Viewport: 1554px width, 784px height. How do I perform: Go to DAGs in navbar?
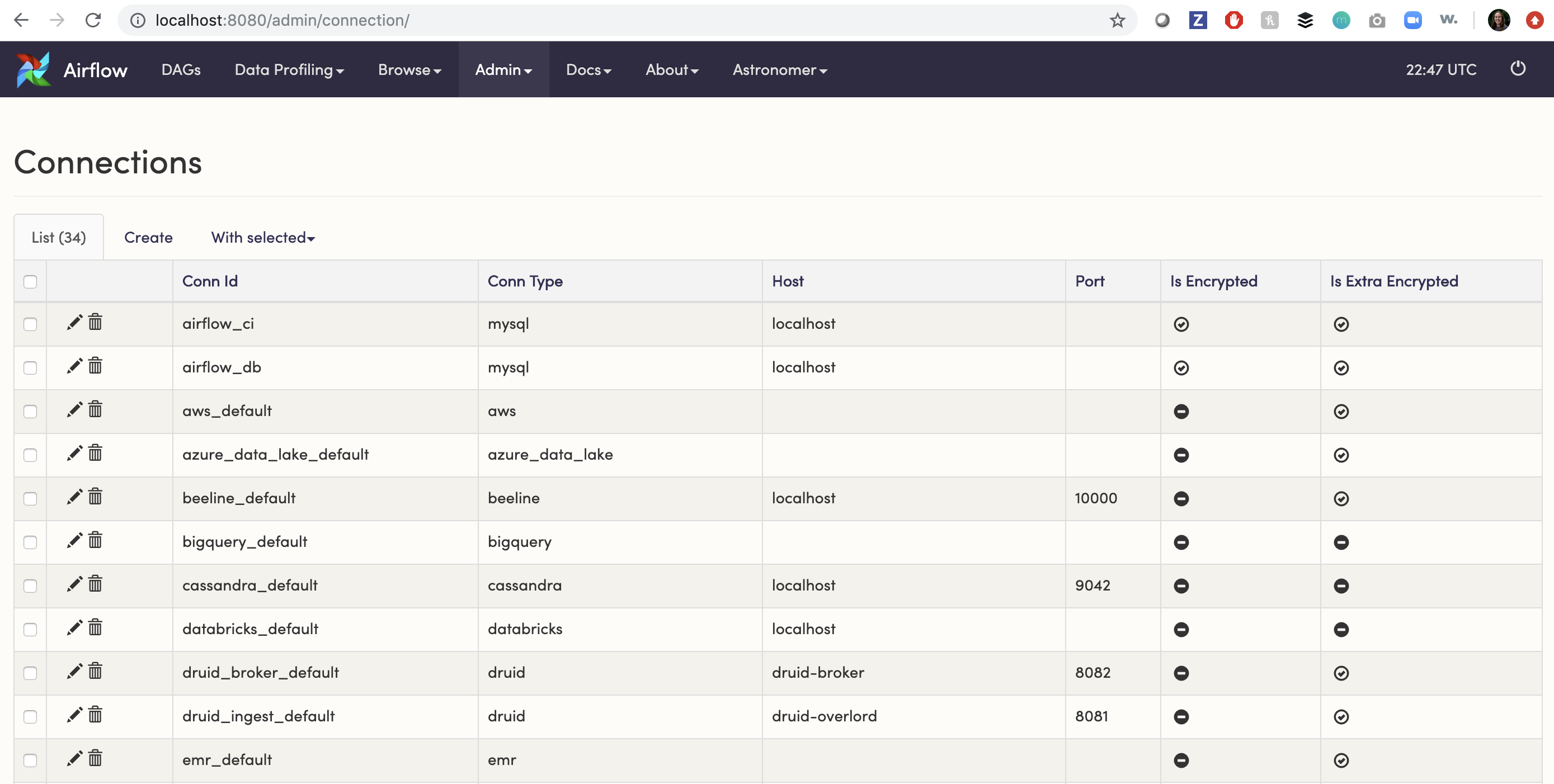181,70
